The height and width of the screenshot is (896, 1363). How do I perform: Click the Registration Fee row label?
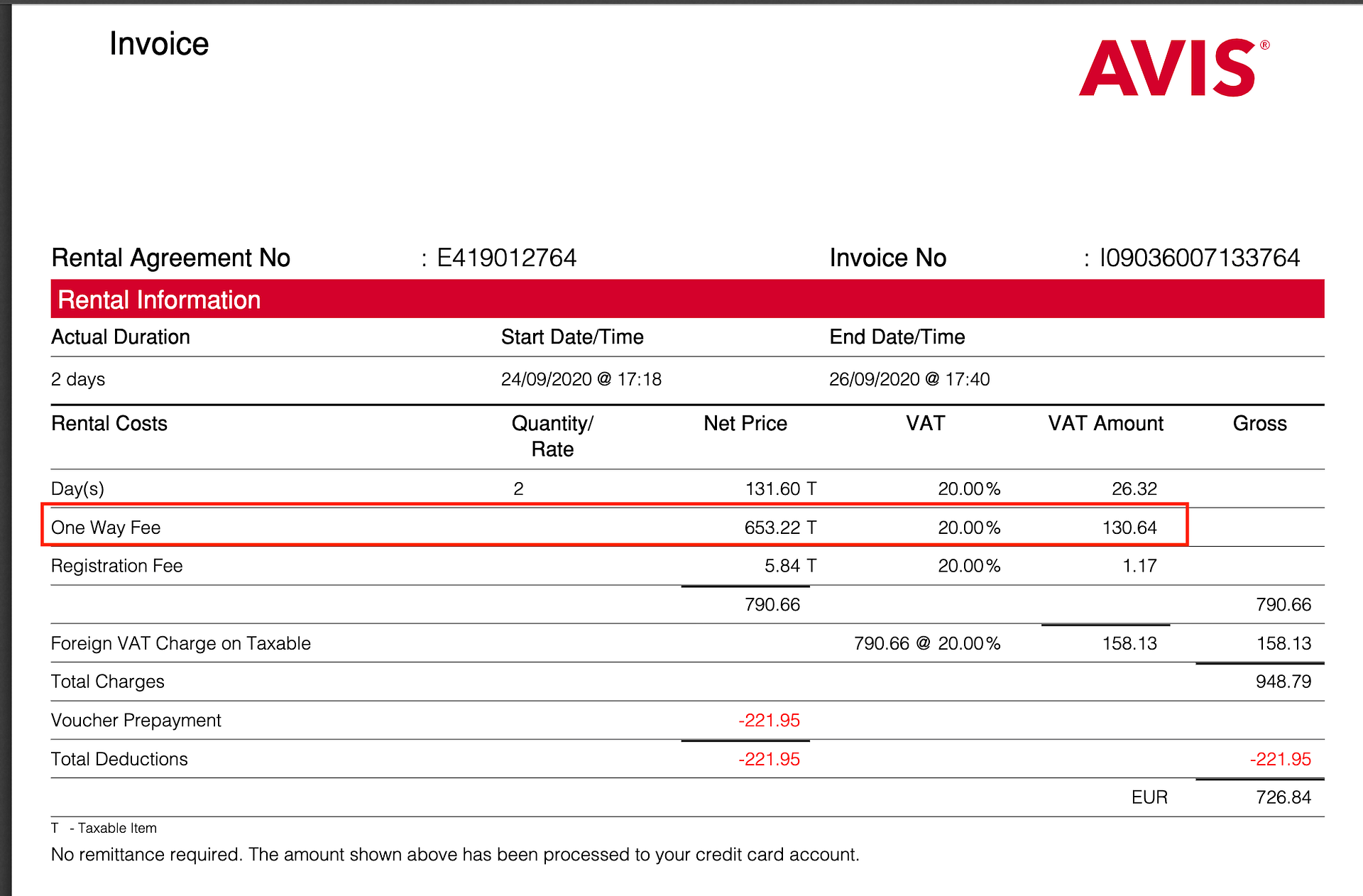click(x=116, y=566)
